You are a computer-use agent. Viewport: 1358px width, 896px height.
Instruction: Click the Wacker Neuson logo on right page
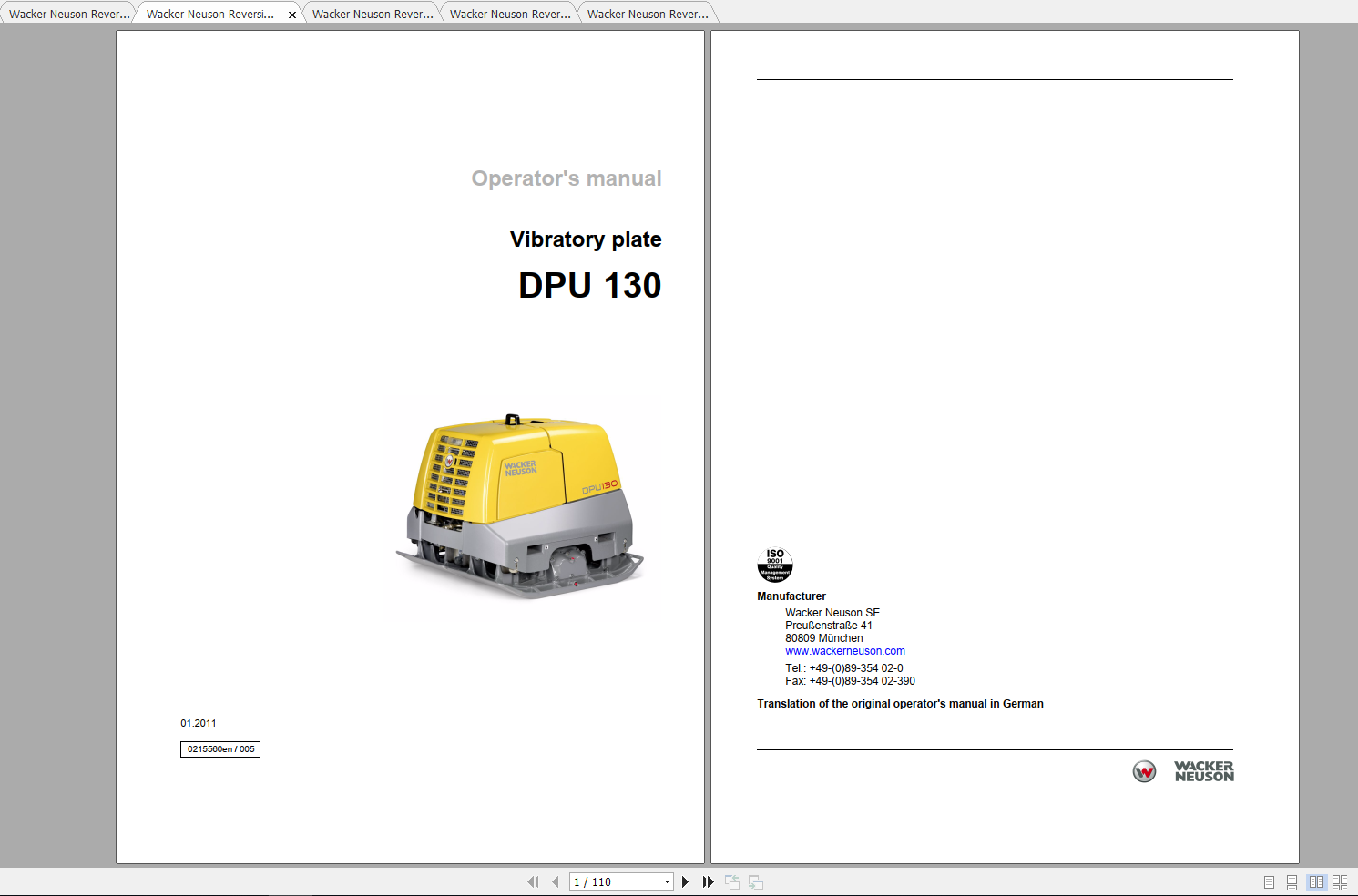[1183, 771]
